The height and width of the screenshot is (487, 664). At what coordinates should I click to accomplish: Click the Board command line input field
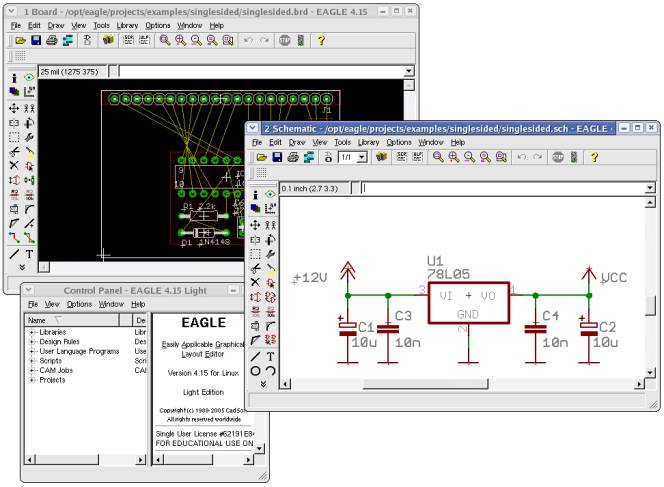point(261,71)
